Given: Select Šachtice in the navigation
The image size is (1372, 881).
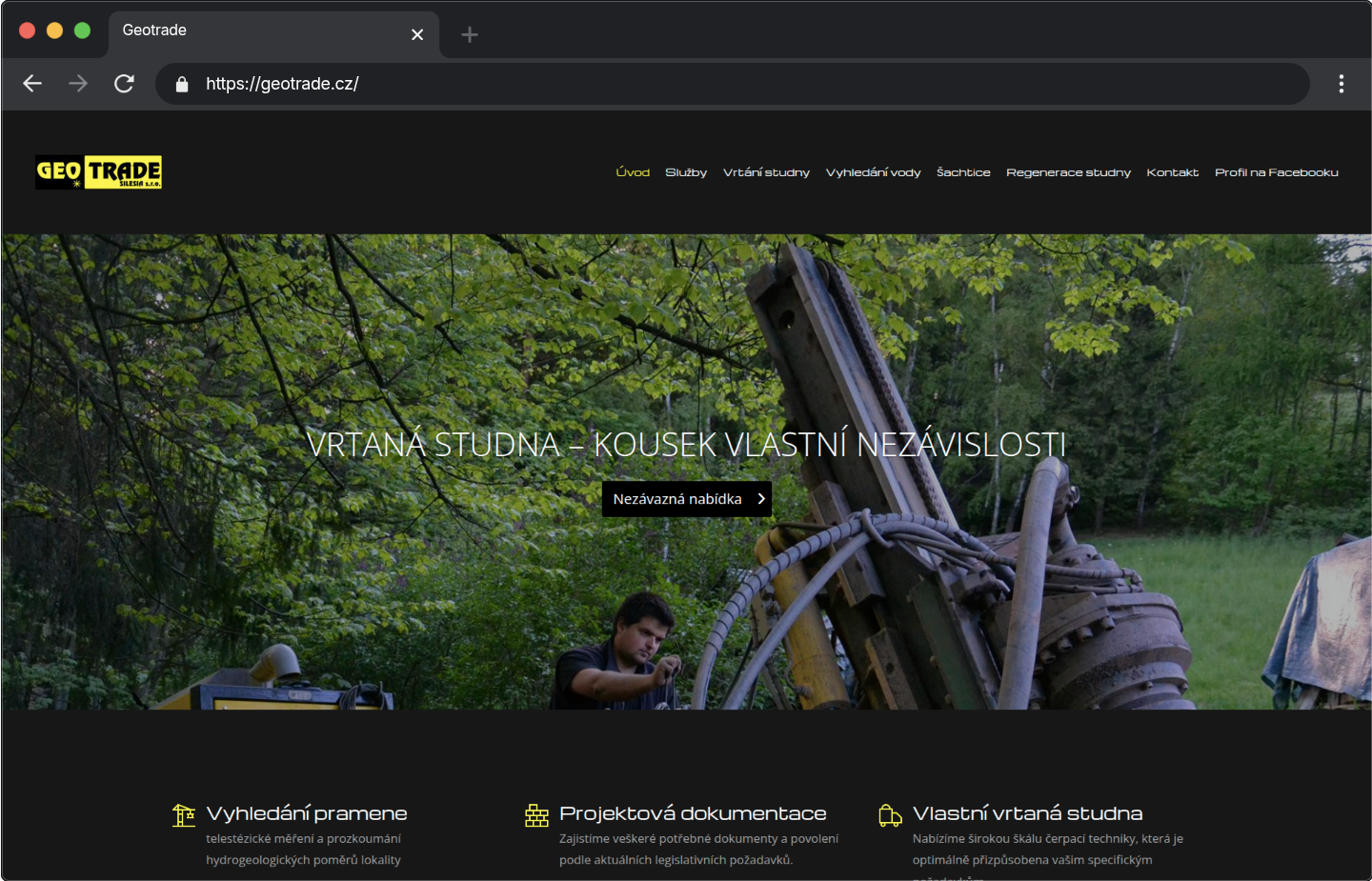Looking at the screenshot, I should click(963, 172).
